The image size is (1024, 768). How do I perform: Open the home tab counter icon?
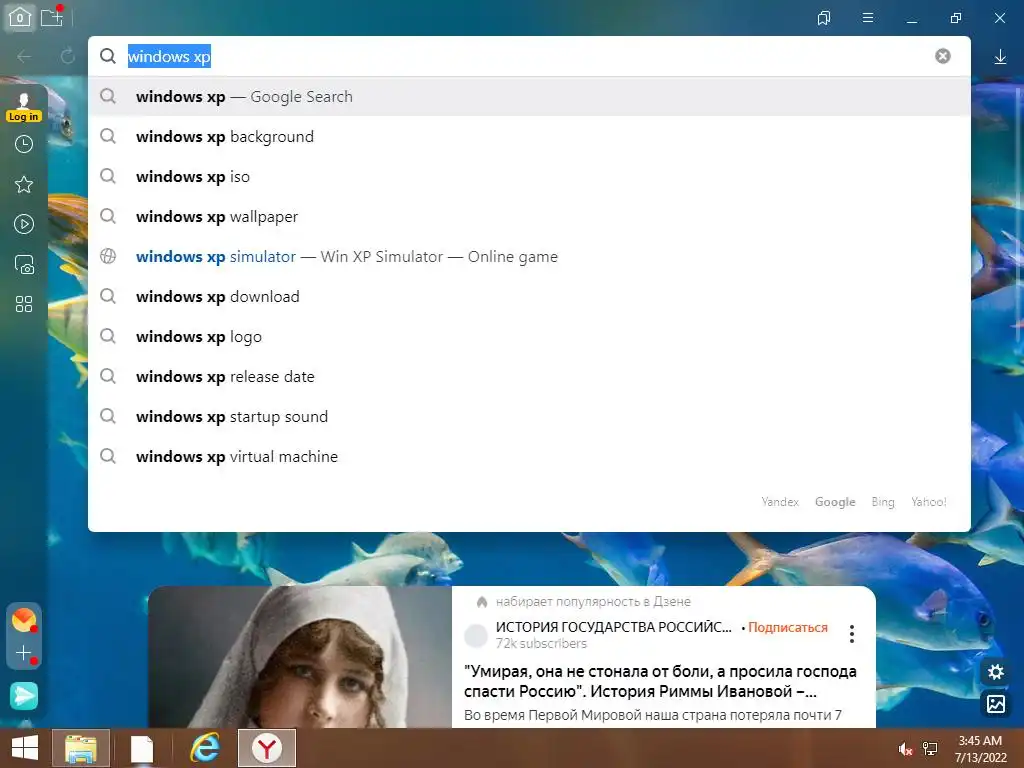20,18
